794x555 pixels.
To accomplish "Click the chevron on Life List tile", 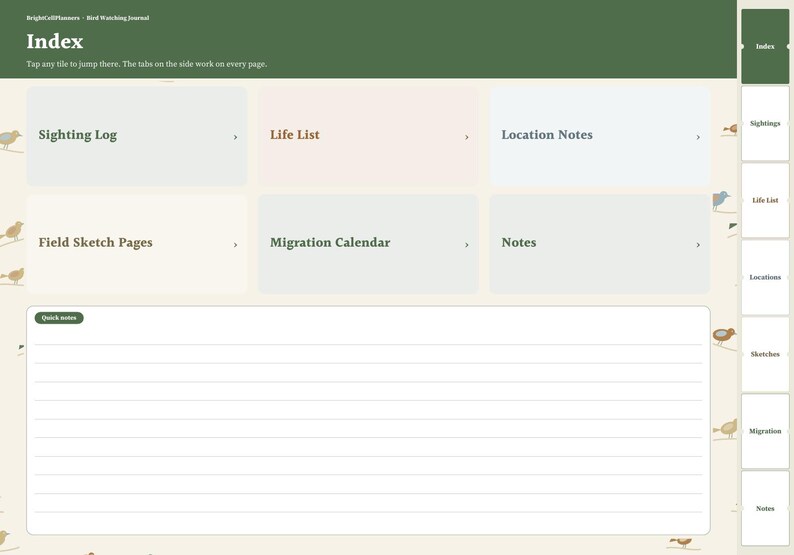I will (x=467, y=137).
